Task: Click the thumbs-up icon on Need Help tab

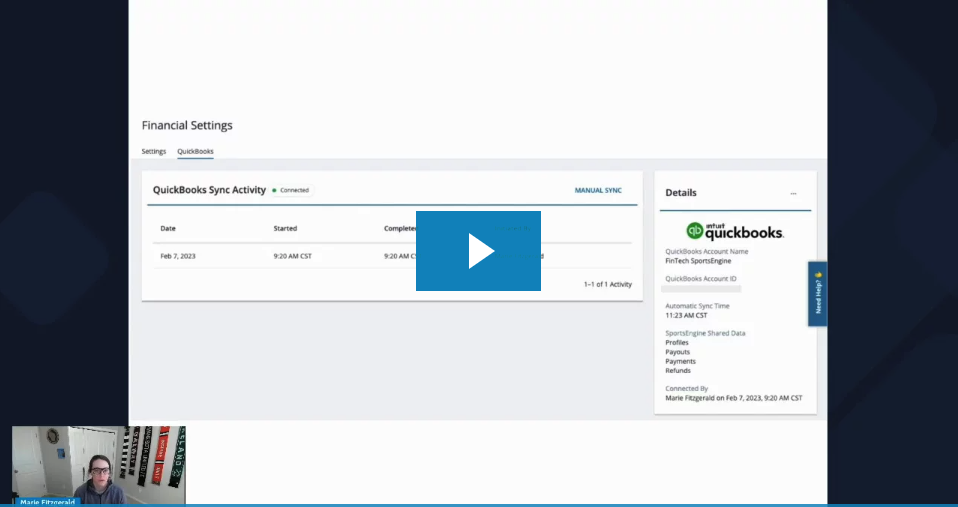Action: [x=818, y=274]
